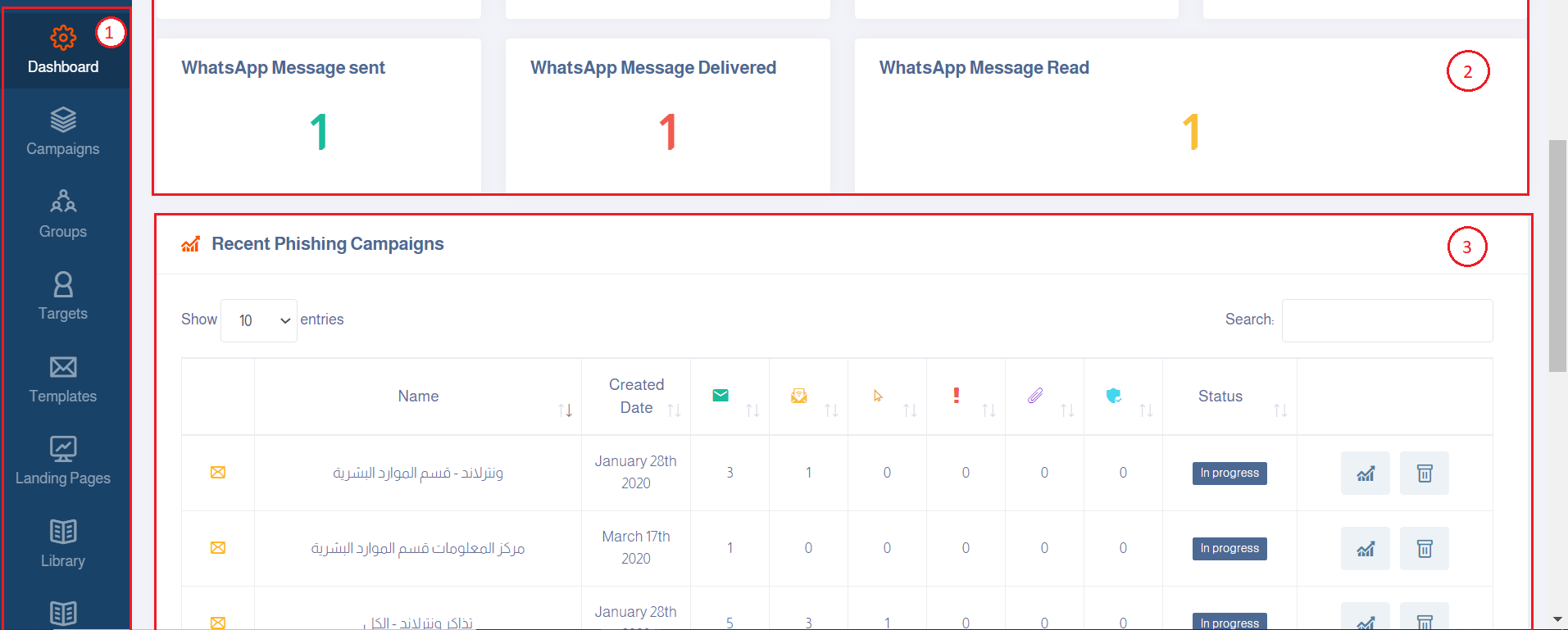The image size is (1568, 630).
Task: Click Recent Phishing Campaigns chart icon
Action: (x=191, y=244)
